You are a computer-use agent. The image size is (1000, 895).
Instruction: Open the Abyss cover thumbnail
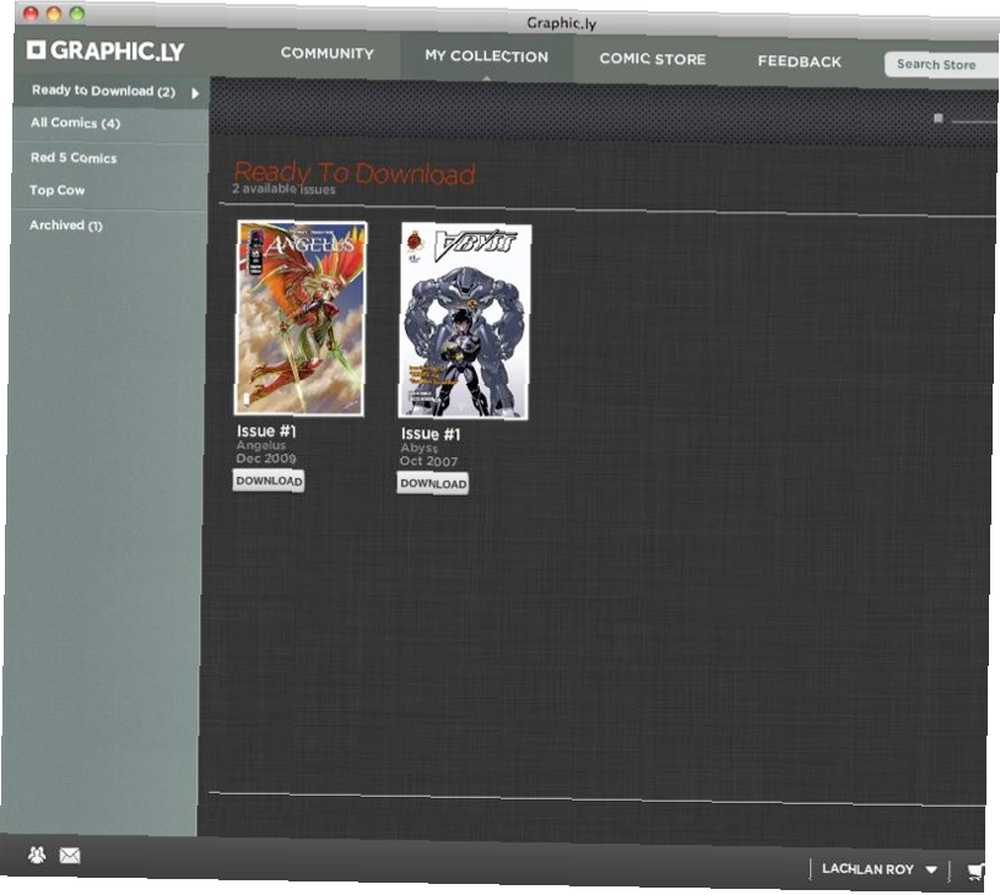click(464, 321)
